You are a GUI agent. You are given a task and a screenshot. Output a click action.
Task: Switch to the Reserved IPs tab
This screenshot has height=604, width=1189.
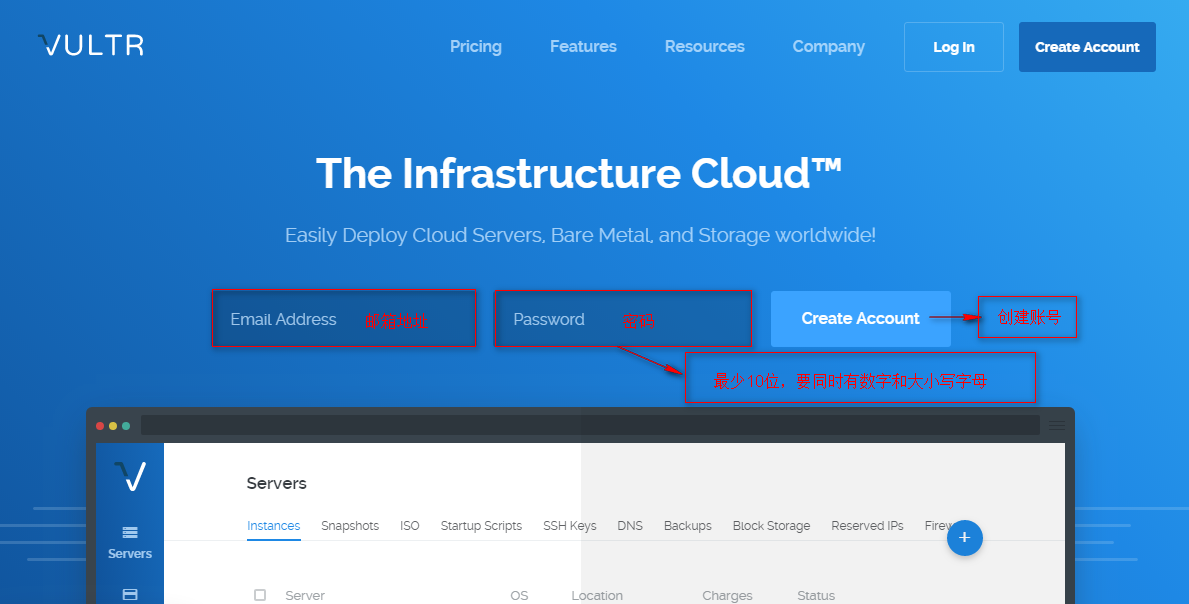(867, 526)
